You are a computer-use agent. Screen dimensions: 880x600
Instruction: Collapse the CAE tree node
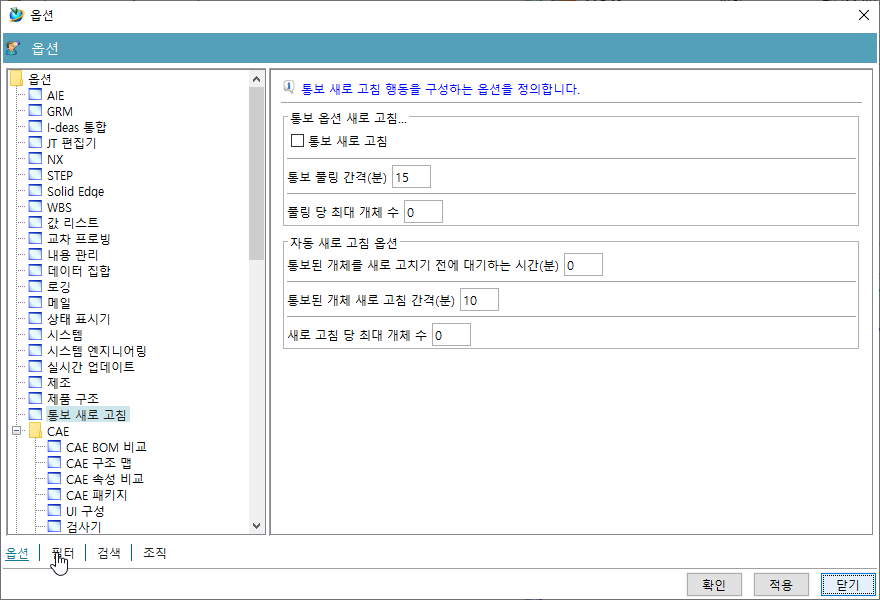click(16, 431)
